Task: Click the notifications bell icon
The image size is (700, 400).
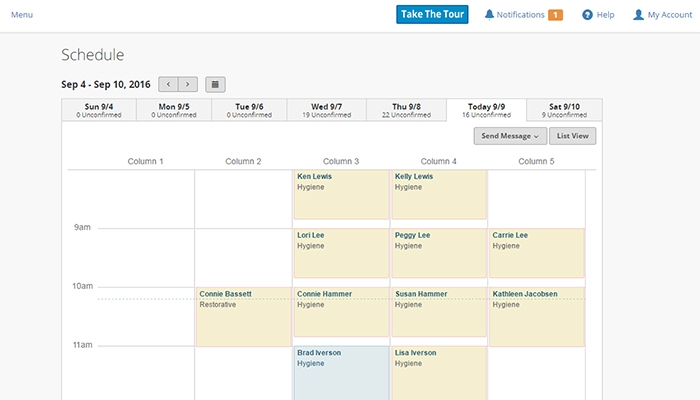Action: 489,15
